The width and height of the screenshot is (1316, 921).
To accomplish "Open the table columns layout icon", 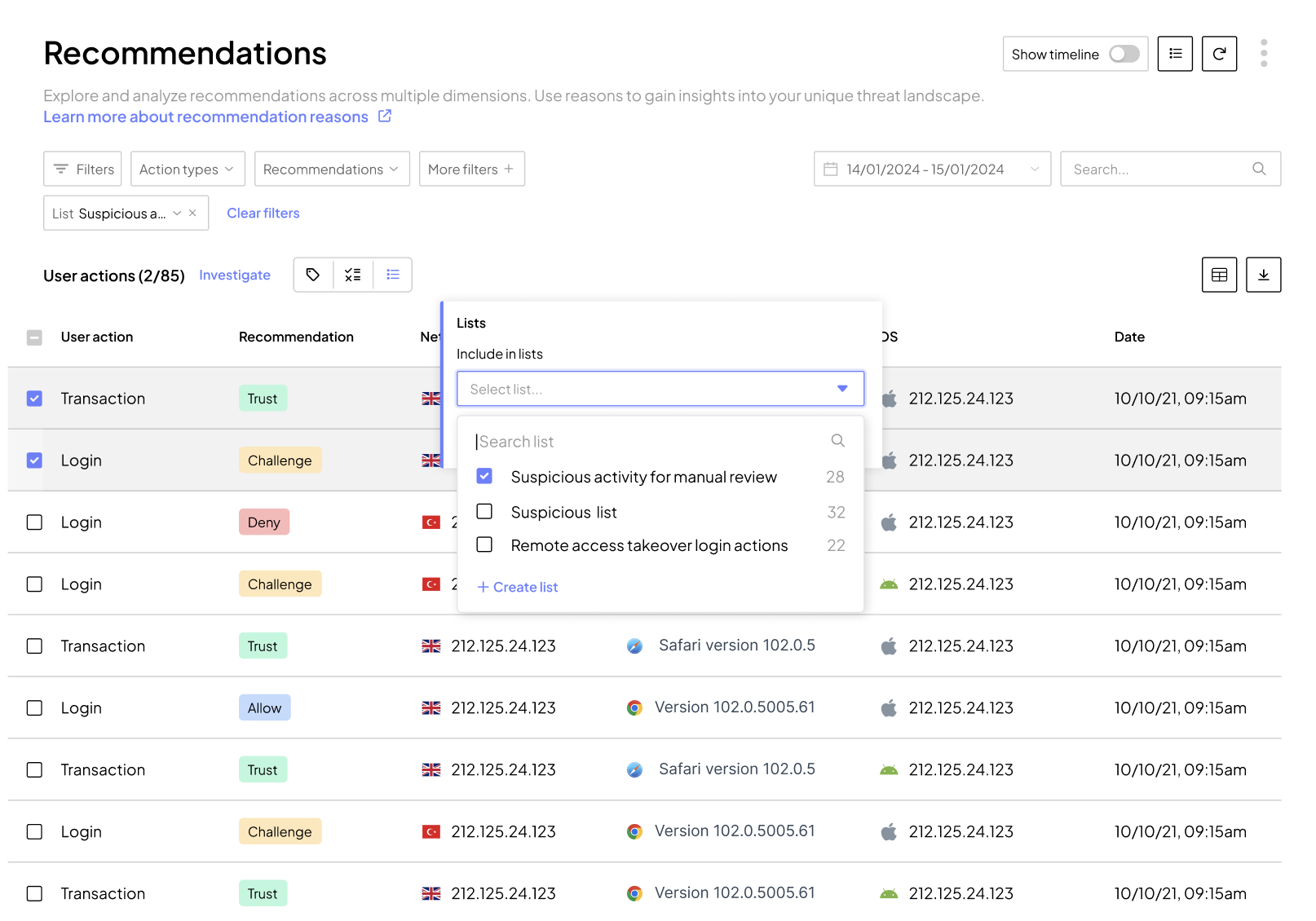I will pyautogui.click(x=1219, y=275).
